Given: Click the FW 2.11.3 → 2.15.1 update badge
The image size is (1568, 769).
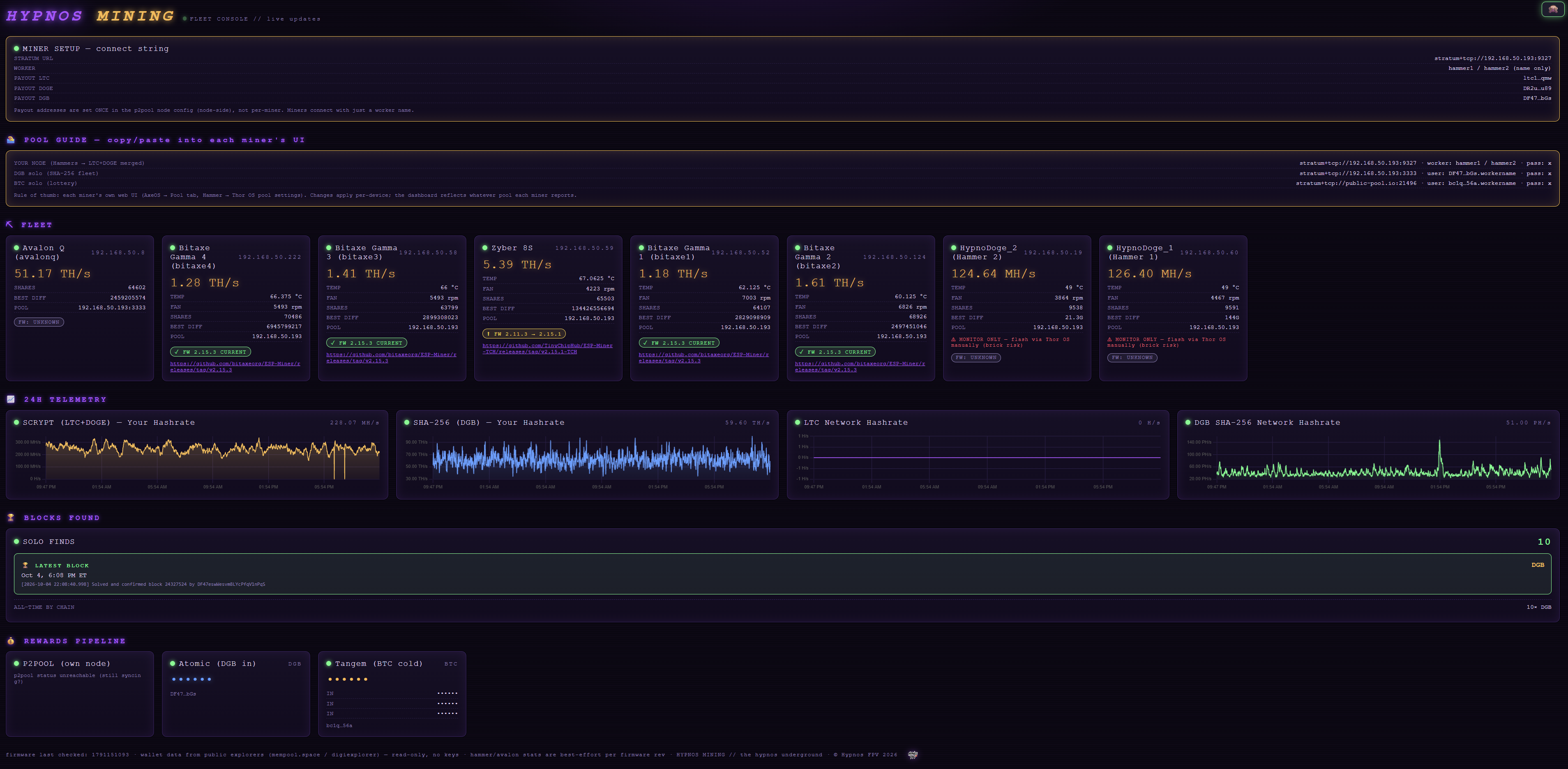Looking at the screenshot, I should (524, 334).
